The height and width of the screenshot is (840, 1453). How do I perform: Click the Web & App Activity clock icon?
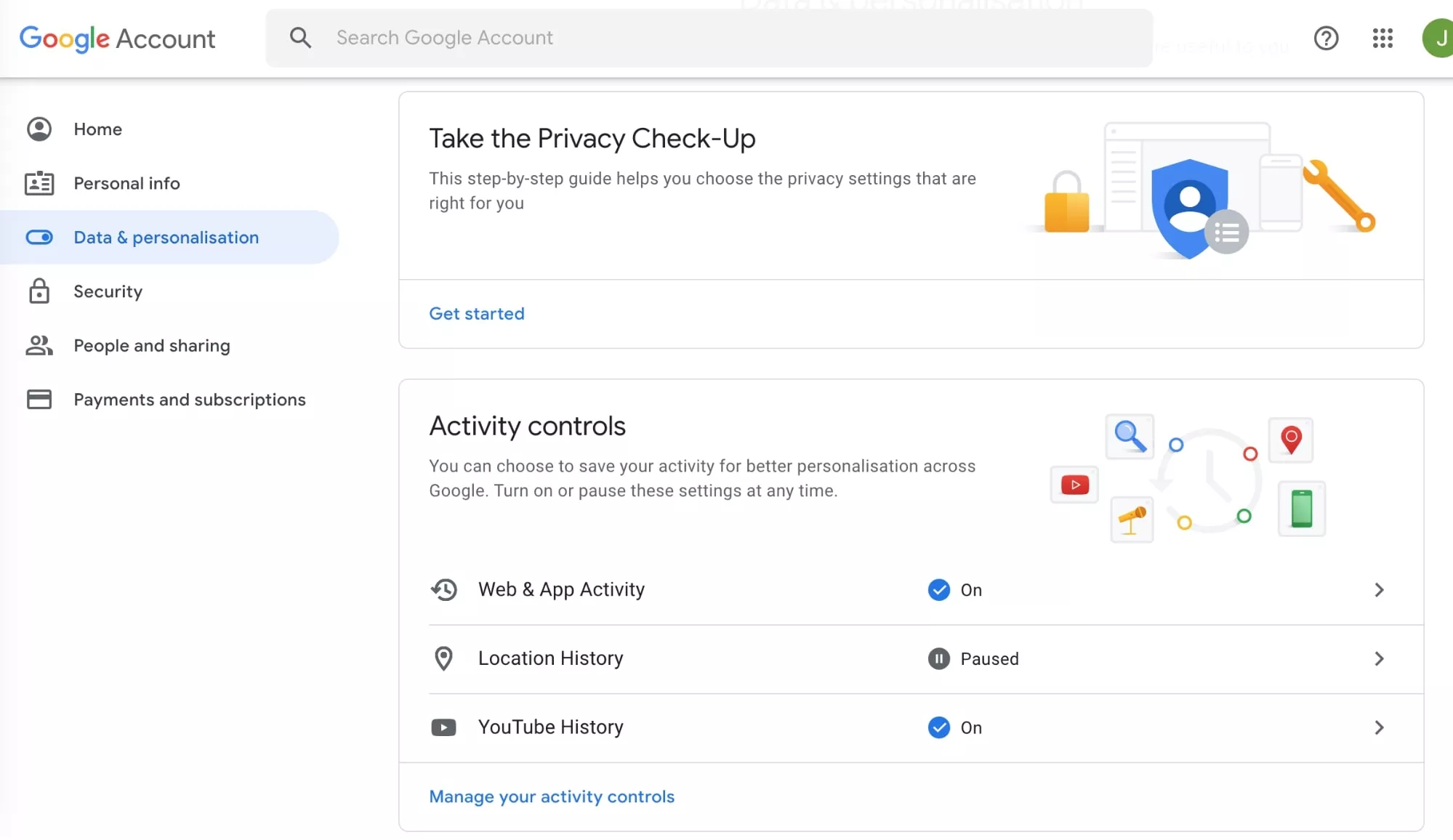[443, 589]
